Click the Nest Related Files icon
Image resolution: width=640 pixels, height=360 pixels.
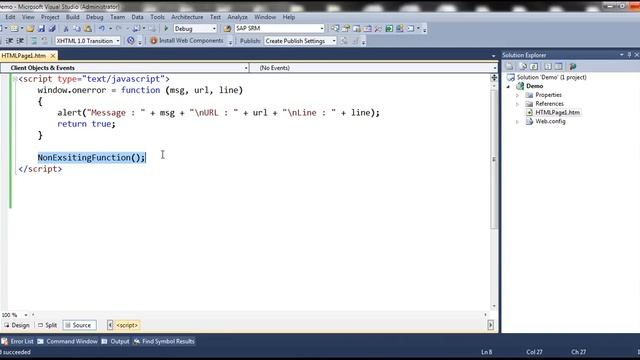pyautogui.click(x=548, y=67)
